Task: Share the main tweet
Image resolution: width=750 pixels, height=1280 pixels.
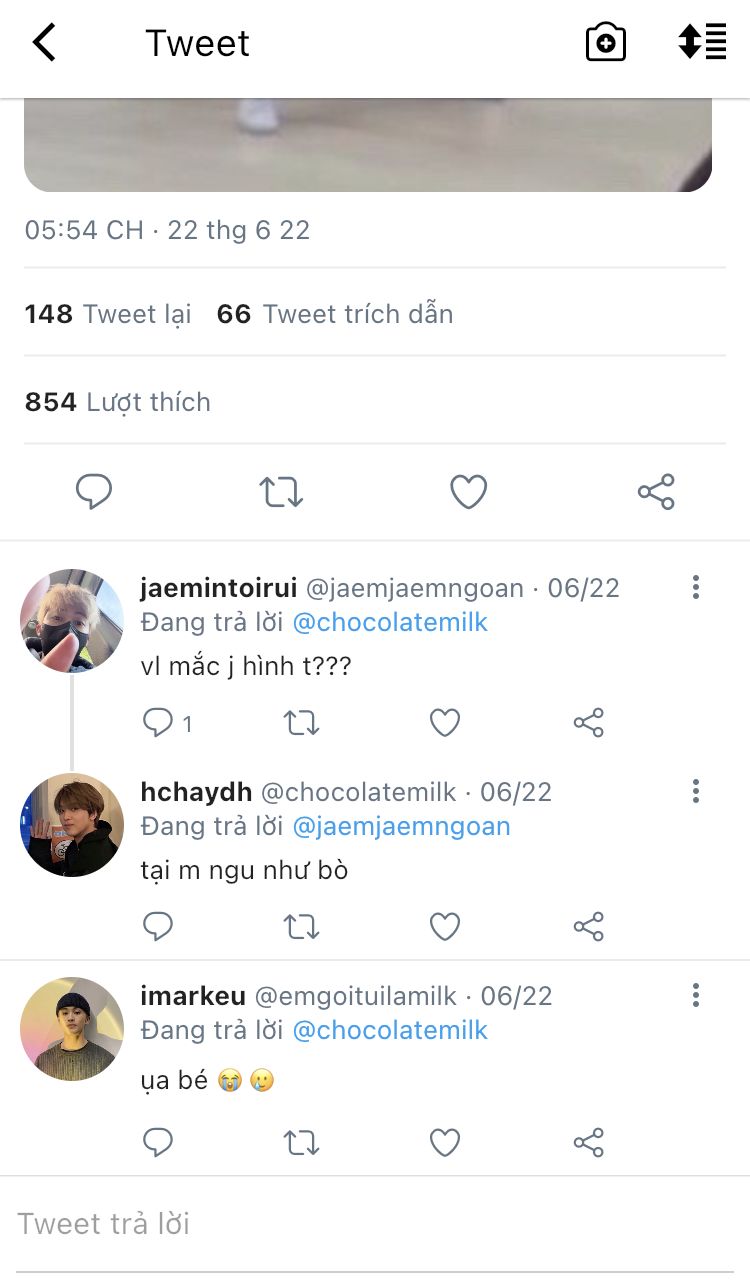Action: pyautogui.click(x=656, y=492)
